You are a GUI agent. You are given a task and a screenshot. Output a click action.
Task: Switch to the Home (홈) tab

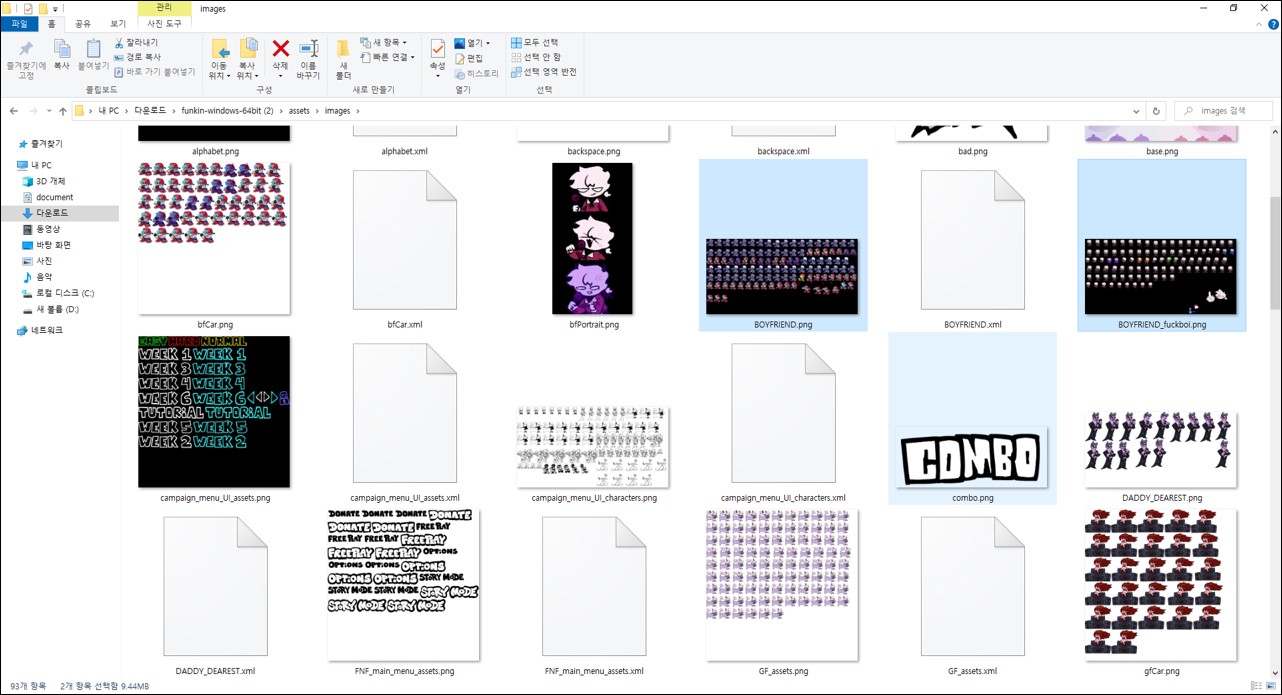pyautogui.click(x=51, y=23)
